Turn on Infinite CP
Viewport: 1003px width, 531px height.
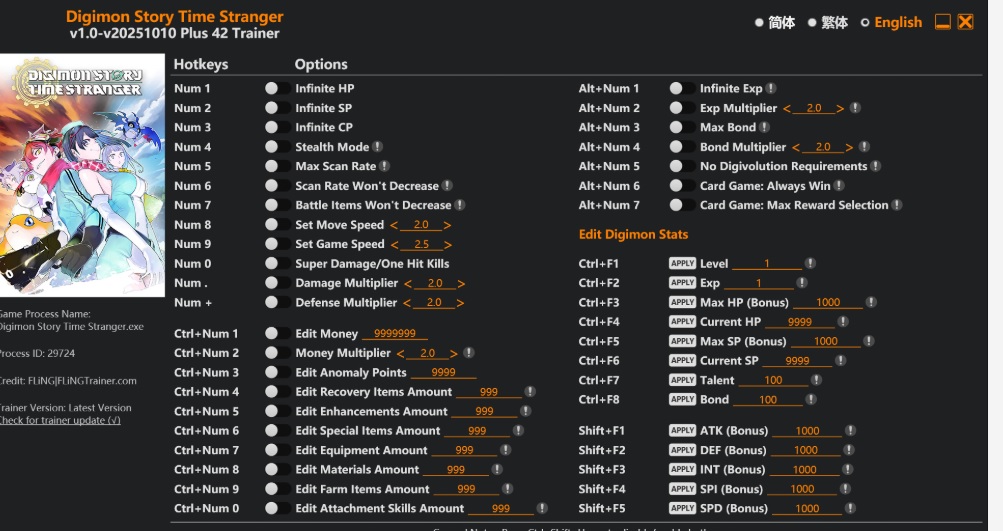pos(277,127)
